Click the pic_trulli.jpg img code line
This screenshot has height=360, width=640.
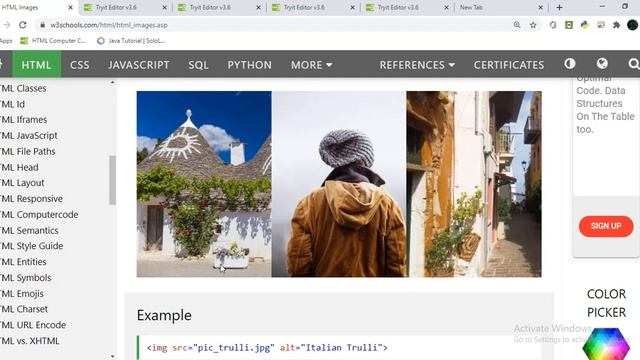(x=267, y=348)
